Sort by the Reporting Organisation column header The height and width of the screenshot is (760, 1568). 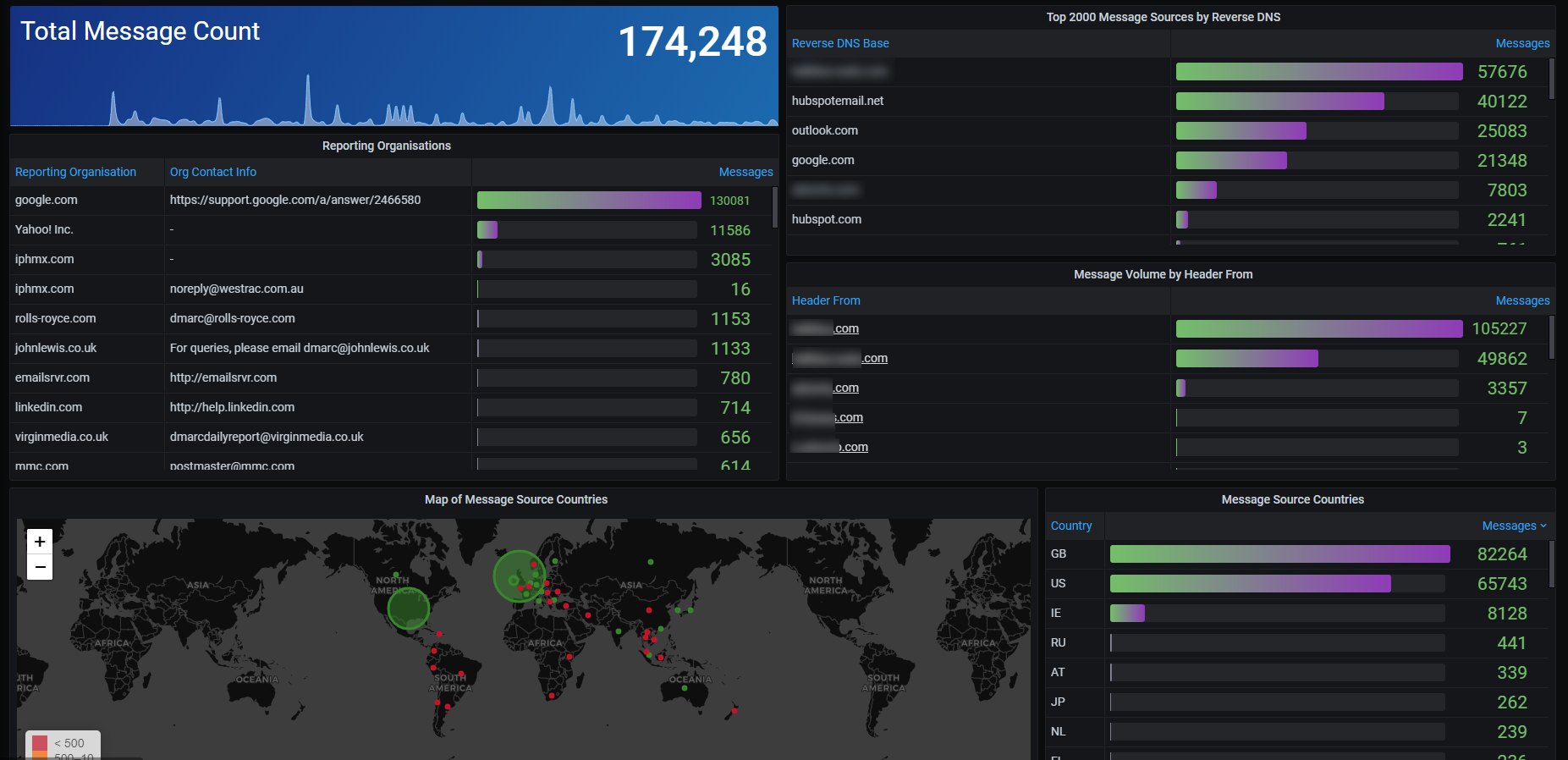point(75,172)
